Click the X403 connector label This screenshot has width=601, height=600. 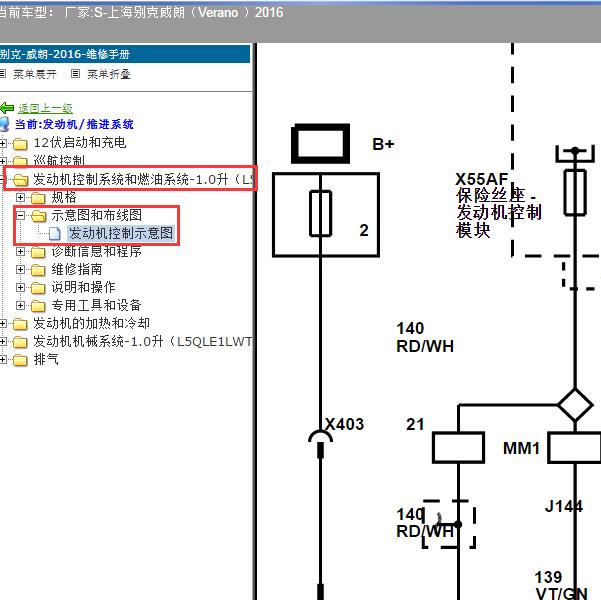click(x=344, y=424)
